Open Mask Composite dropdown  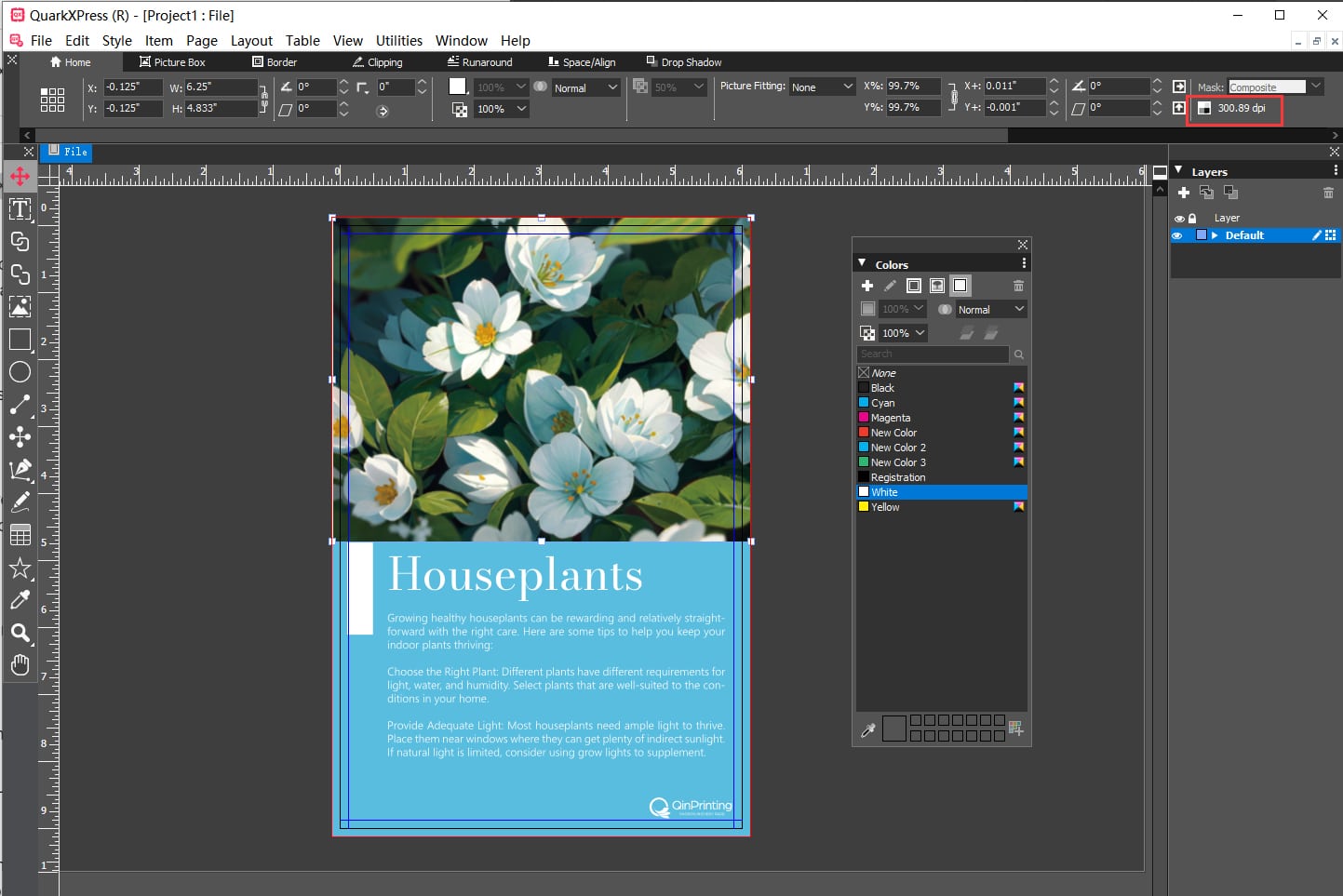click(1275, 87)
